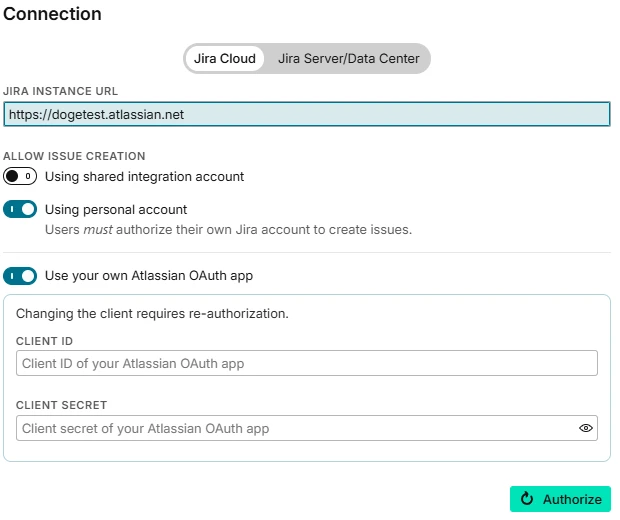Click the 'Use your own Atlassian OAuth app' label
Image resolution: width=620 pixels, height=520 pixels.
tap(149, 276)
